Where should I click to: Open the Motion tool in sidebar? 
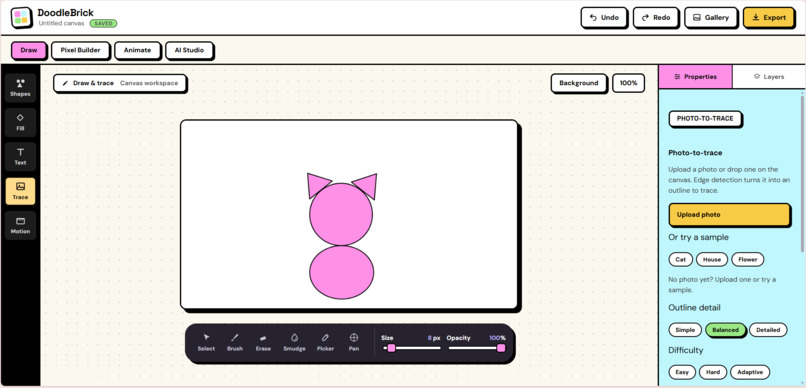(x=21, y=226)
